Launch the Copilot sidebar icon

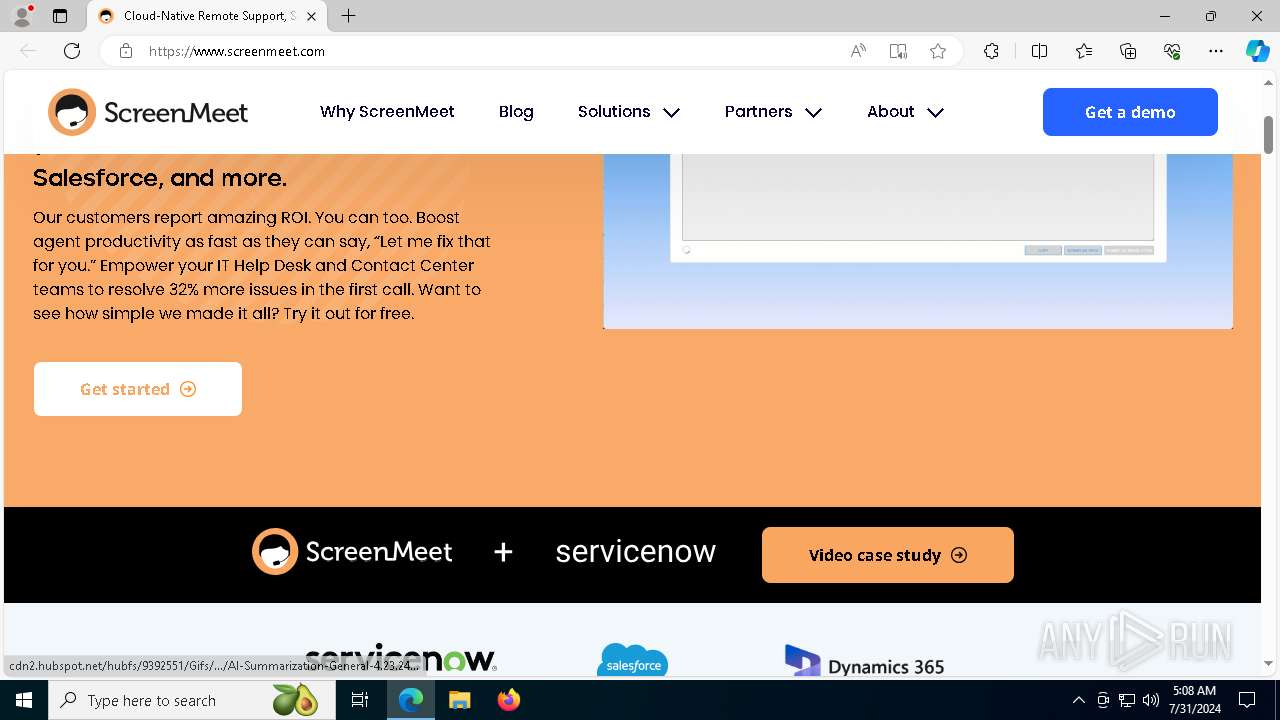(x=1257, y=51)
